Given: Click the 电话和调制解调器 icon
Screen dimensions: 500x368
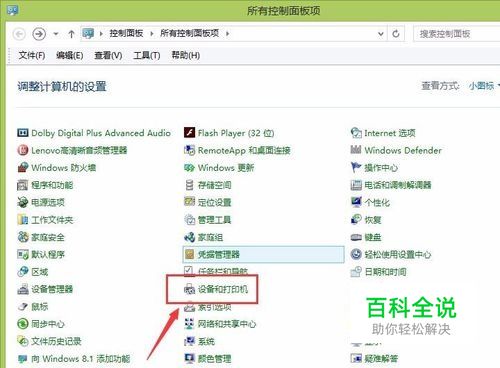Looking at the screenshot, I should point(356,185).
